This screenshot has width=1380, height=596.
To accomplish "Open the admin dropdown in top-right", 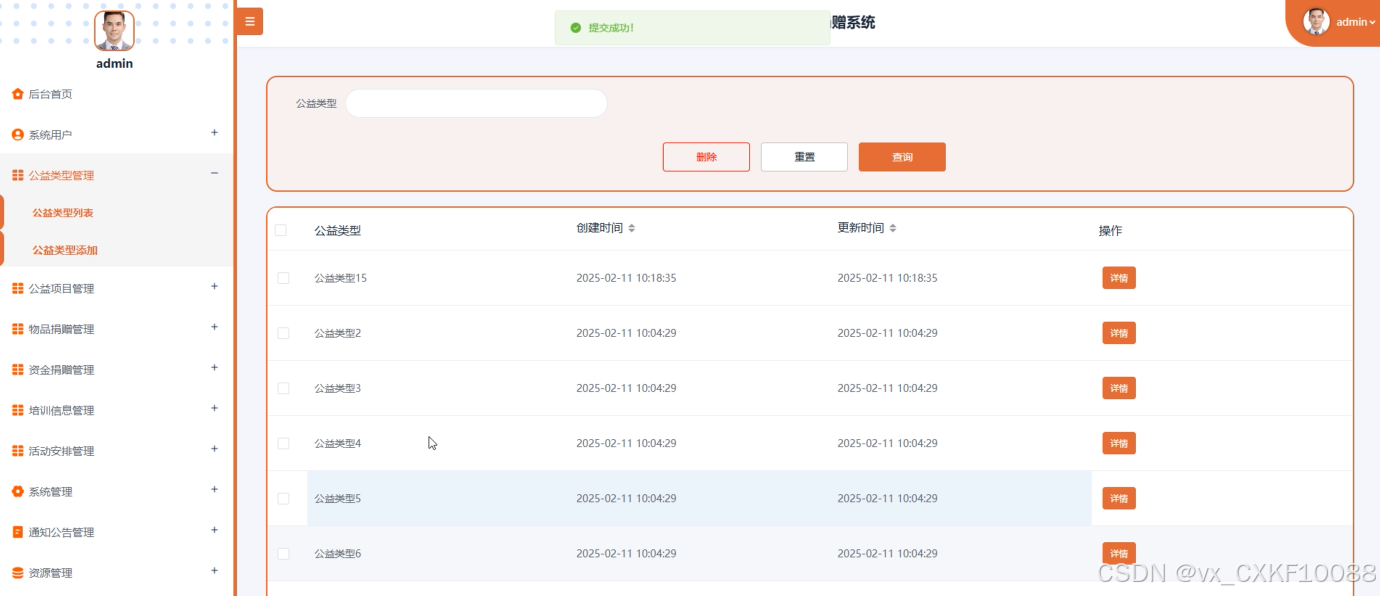I will [1356, 22].
